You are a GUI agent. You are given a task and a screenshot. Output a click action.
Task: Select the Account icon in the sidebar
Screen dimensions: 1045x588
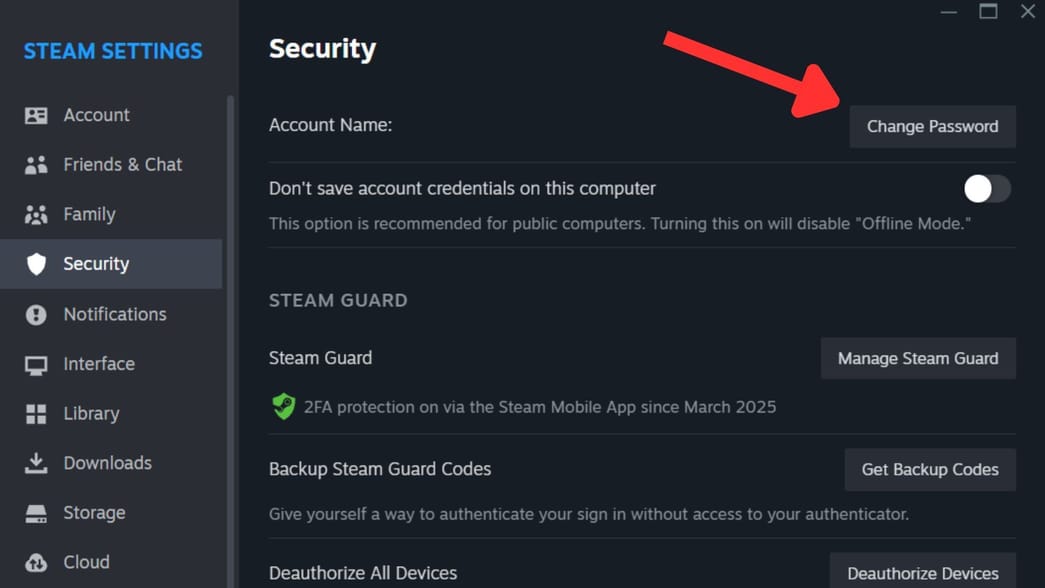[36, 114]
